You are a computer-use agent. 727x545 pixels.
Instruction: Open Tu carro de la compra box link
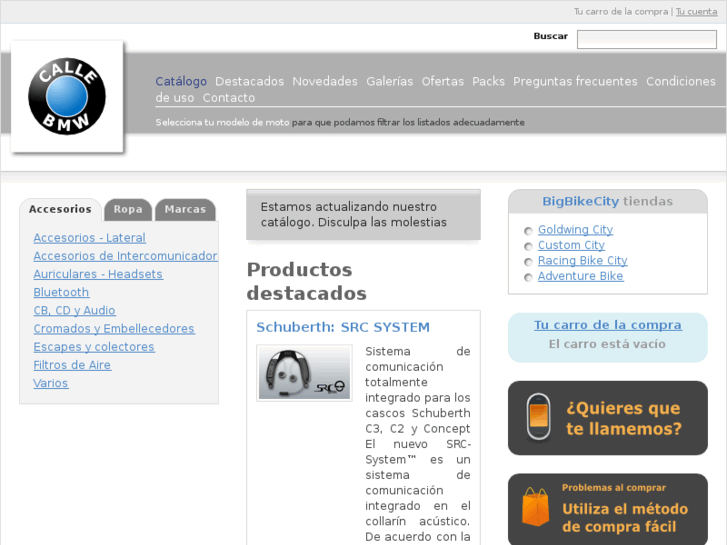608,325
